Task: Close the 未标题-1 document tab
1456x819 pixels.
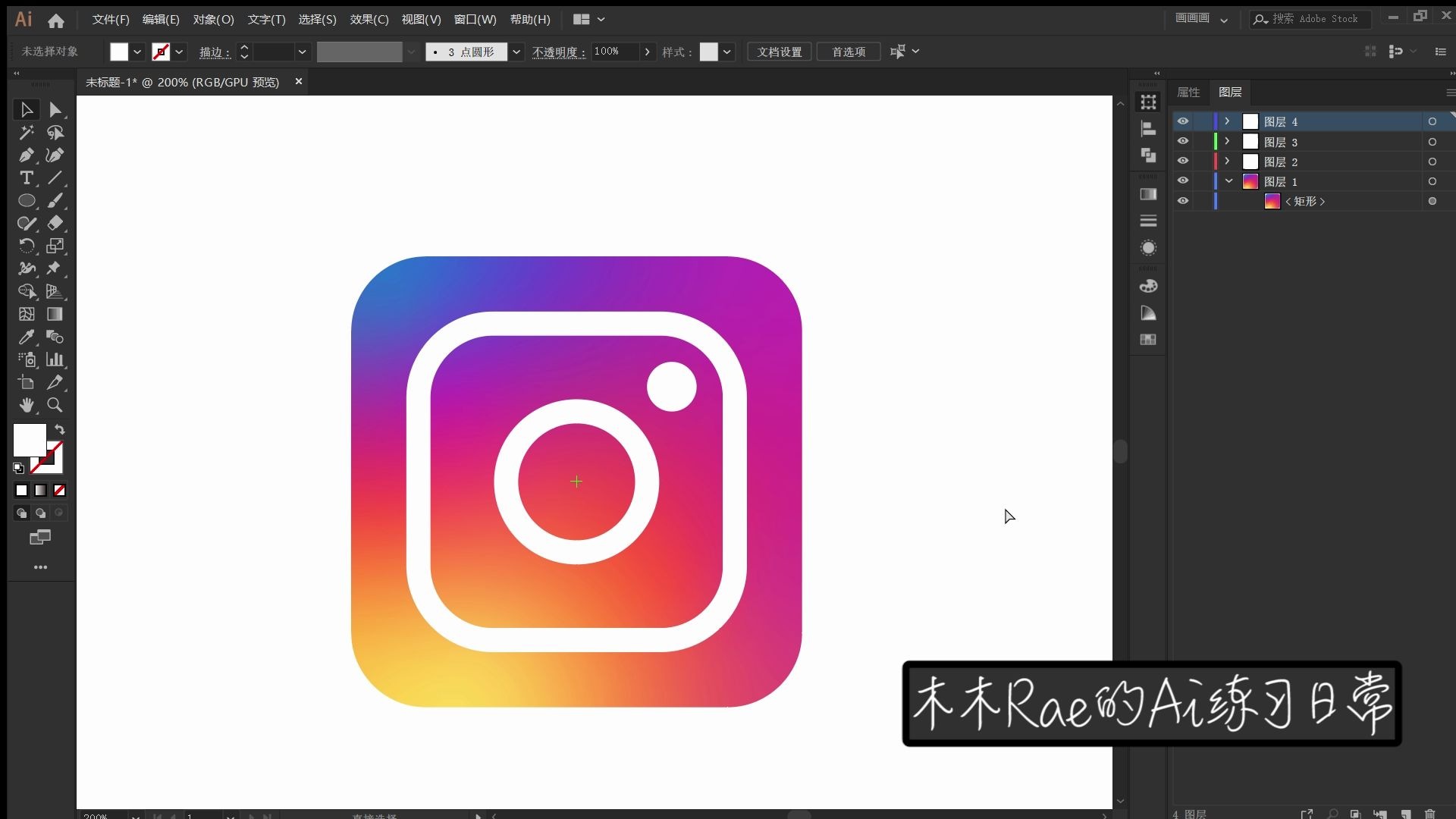Action: [x=299, y=81]
